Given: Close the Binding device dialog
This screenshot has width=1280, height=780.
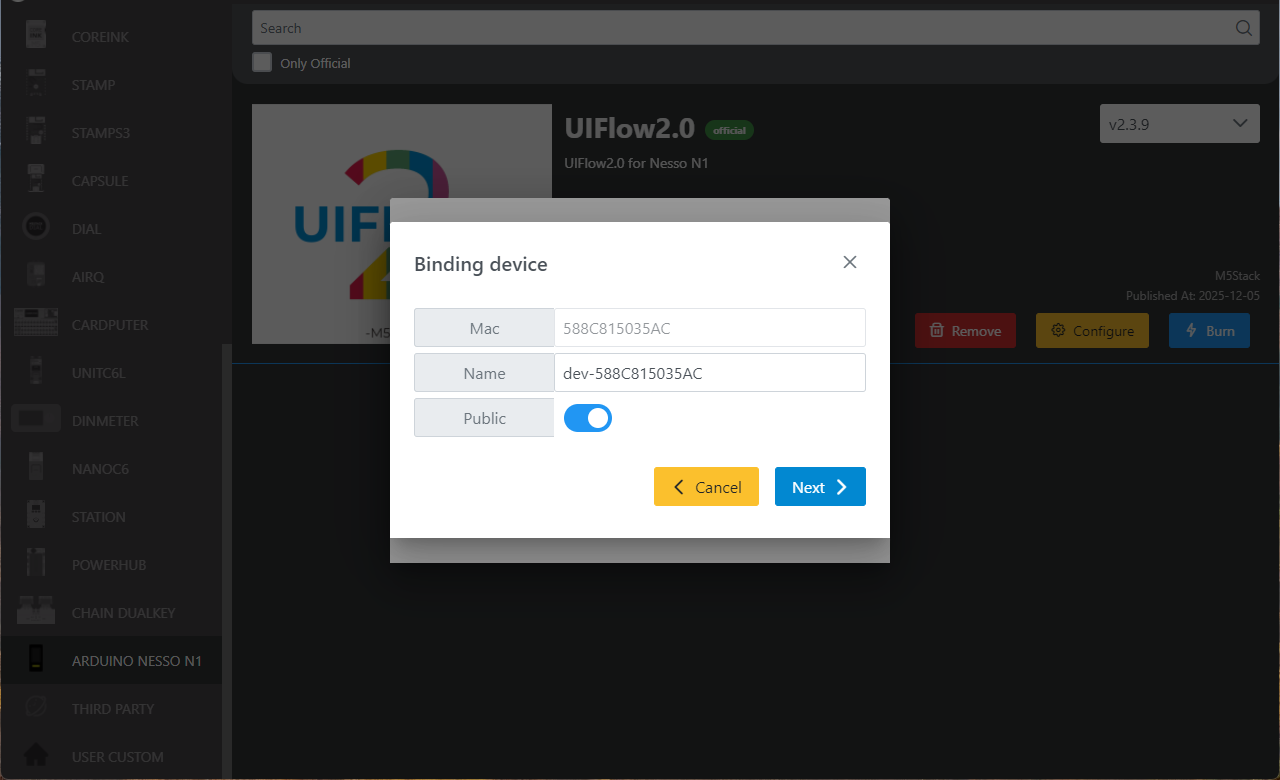Looking at the screenshot, I should click(849, 262).
